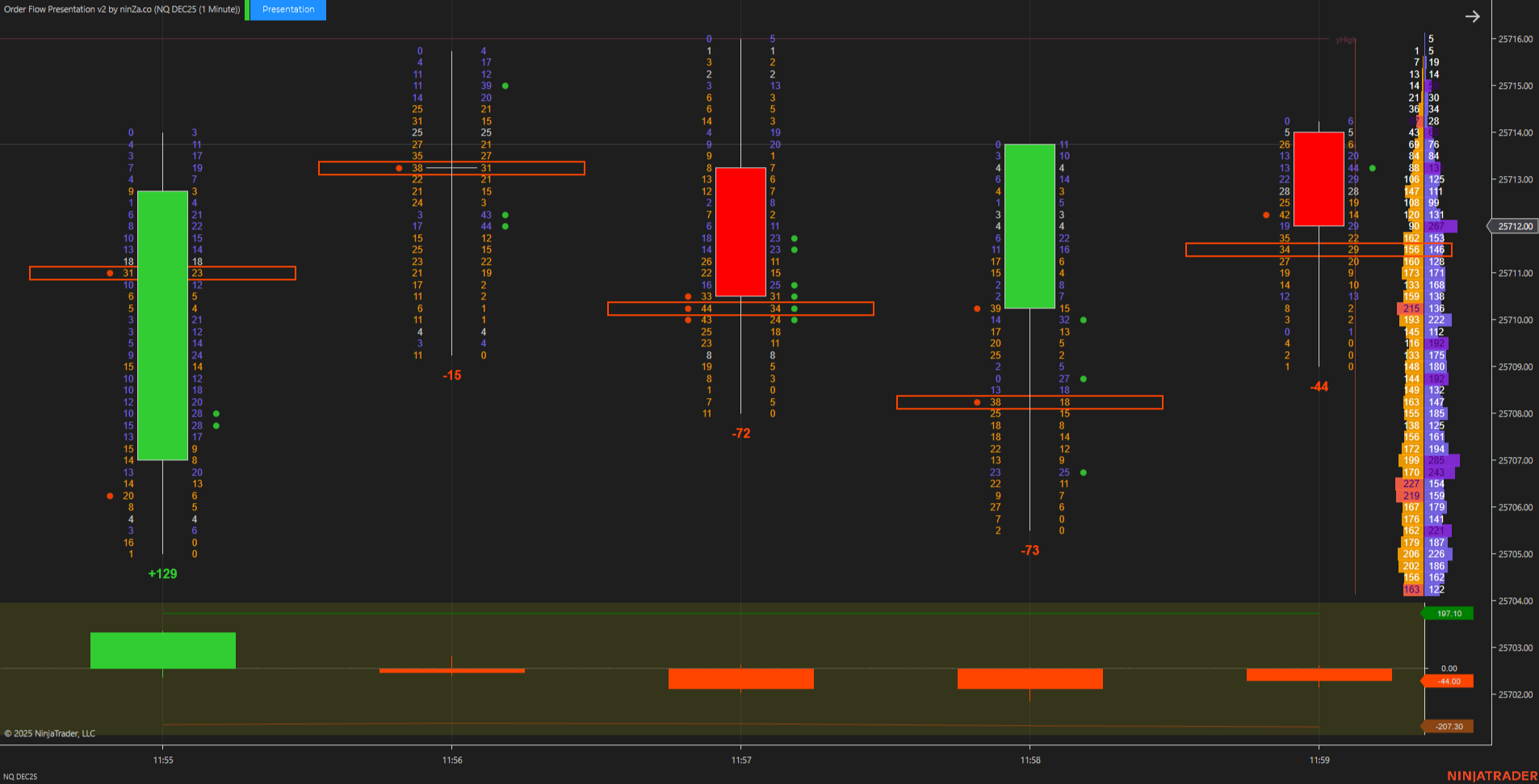Viewport: 1539px width, 784px height.
Task: Click the Presentation button
Action: pos(288,10)
